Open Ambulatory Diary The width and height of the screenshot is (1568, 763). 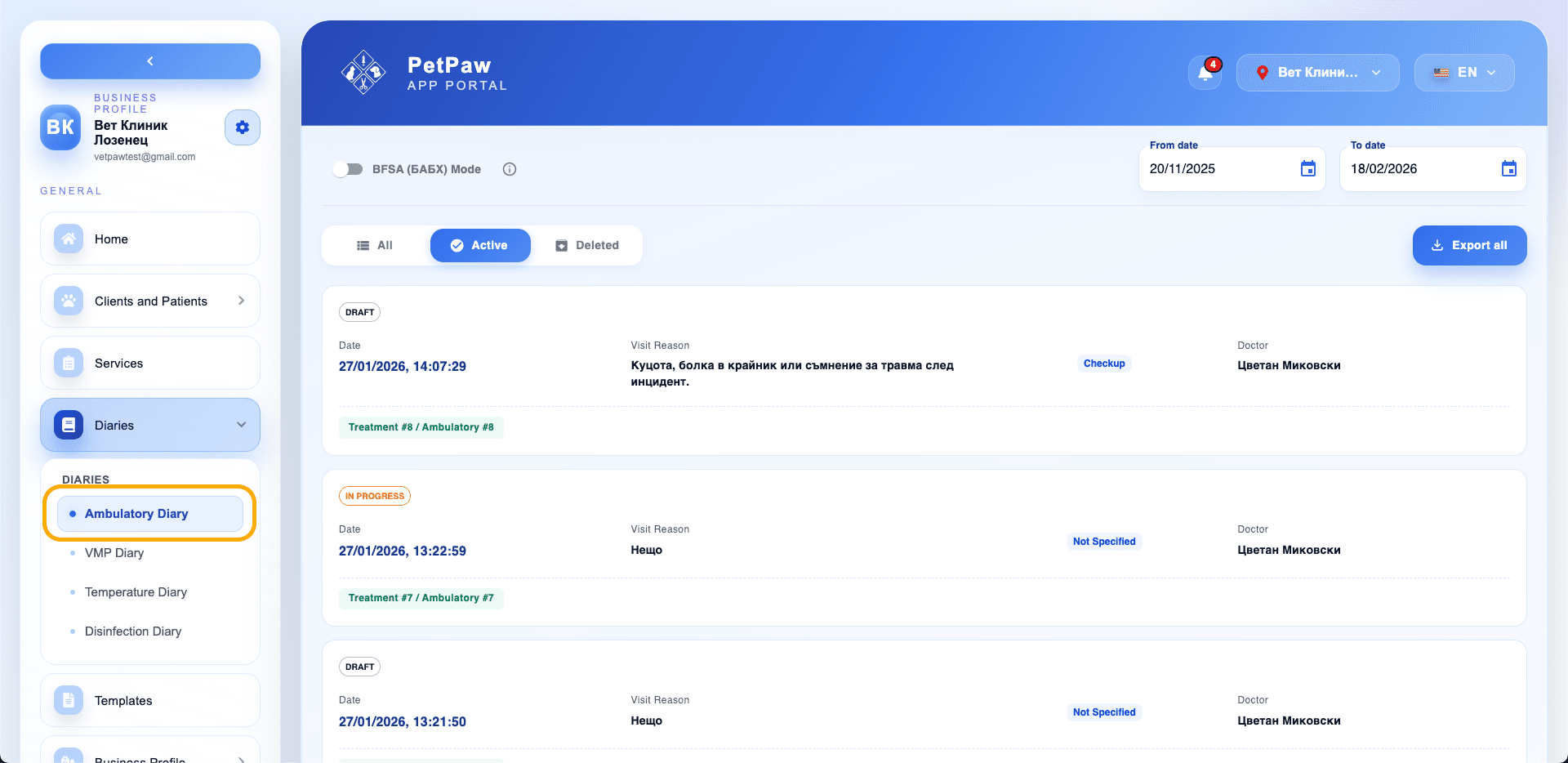point(150,514)
